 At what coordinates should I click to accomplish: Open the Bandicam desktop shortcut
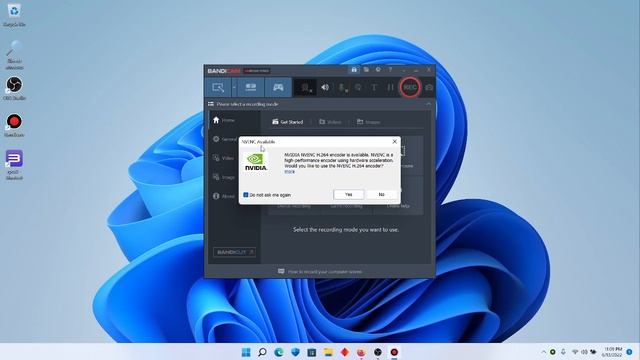14,125
